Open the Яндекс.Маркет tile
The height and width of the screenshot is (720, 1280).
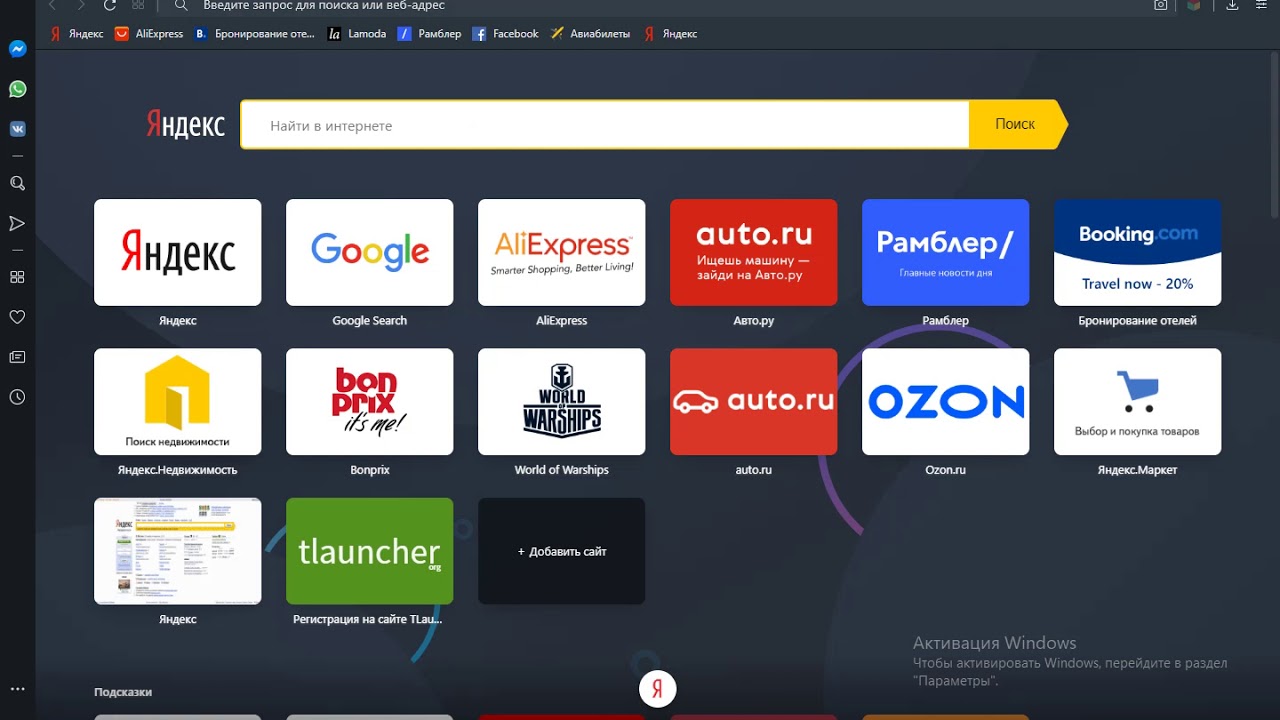1138,401
